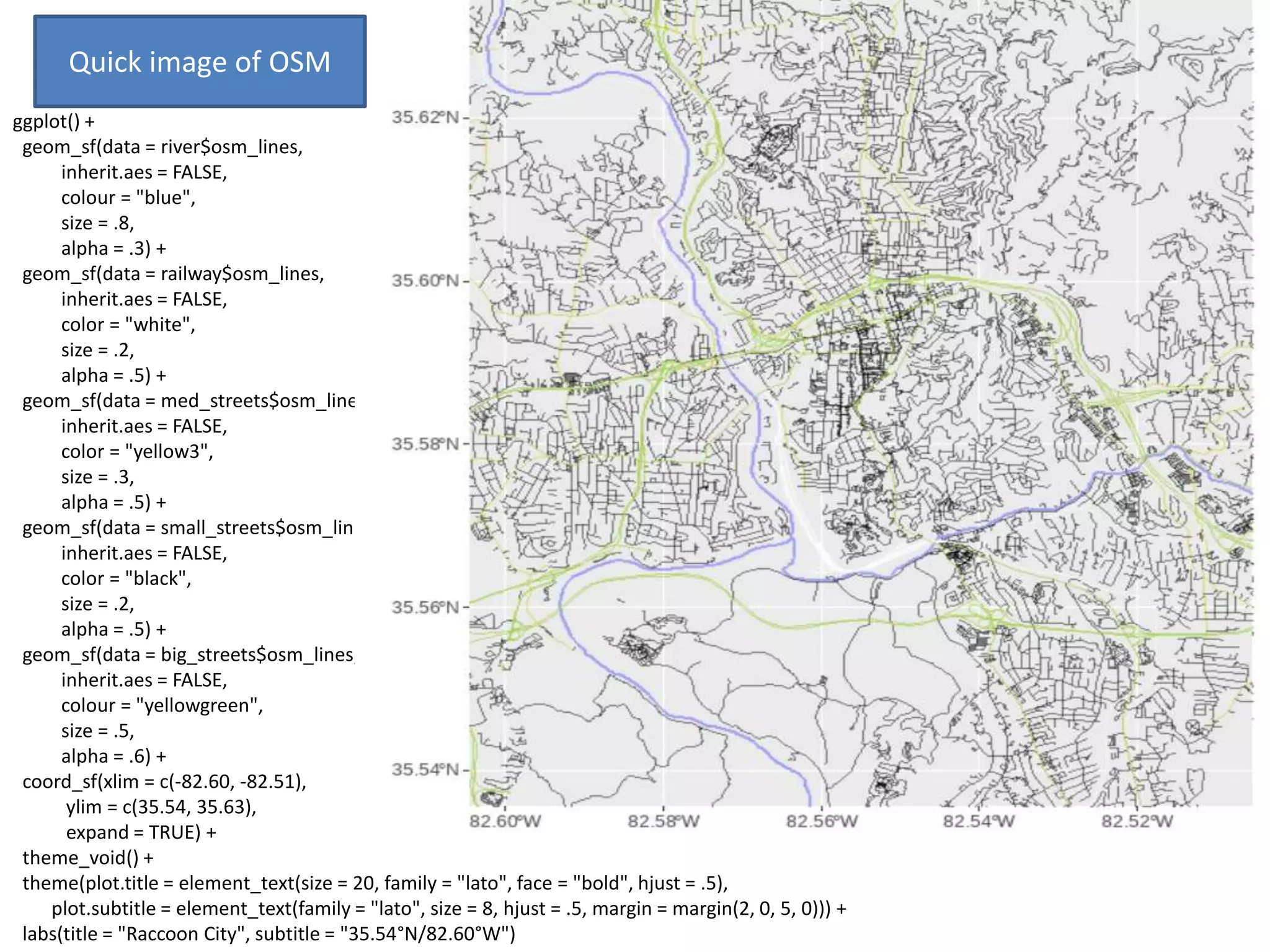Viewport: 1270px width, 952px height.
Task: Click the river$osm_lines geom_sf code line
Action: [162, 147]
